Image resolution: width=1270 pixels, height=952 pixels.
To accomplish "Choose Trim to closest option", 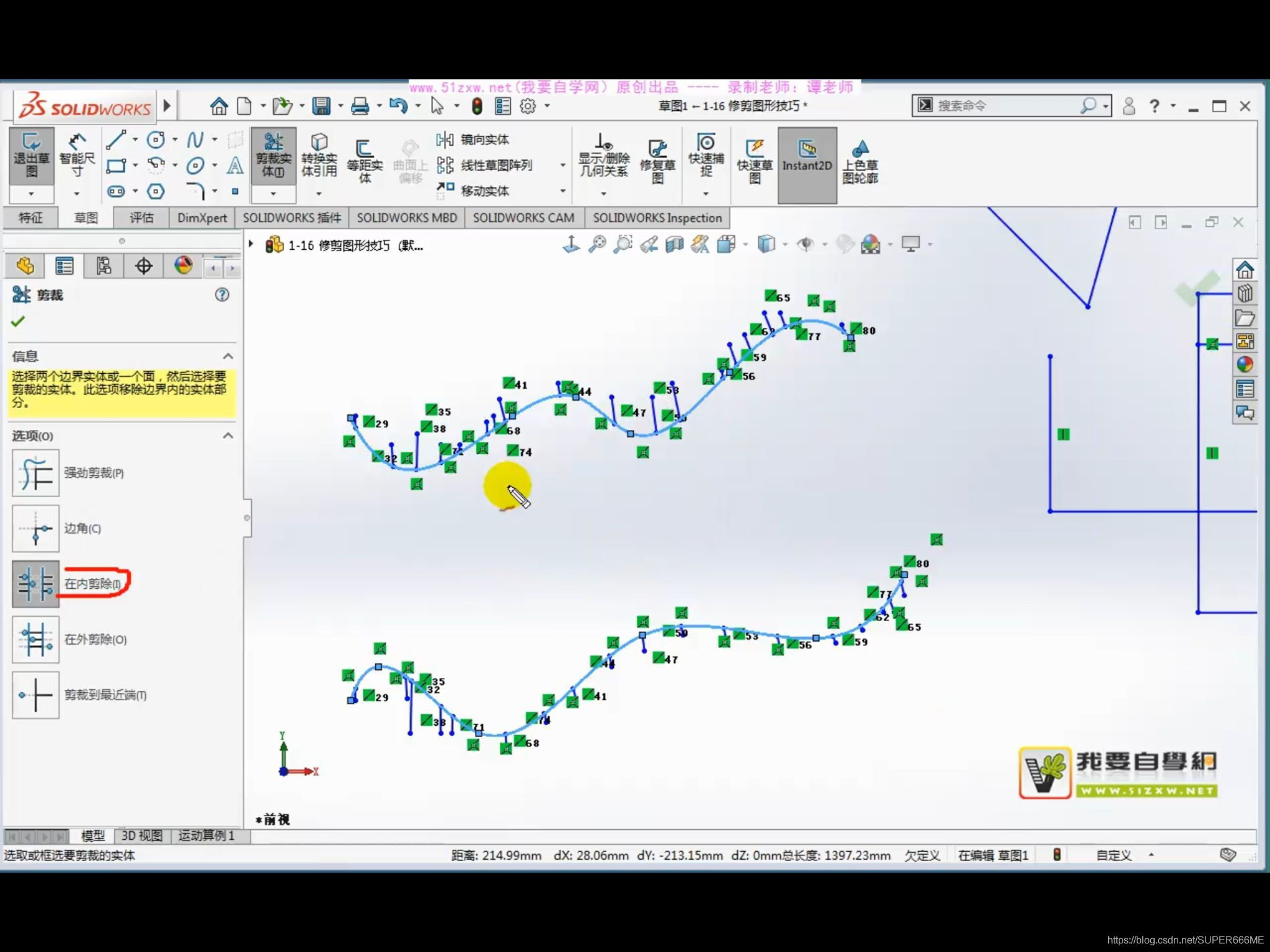I will click(36, 695).
